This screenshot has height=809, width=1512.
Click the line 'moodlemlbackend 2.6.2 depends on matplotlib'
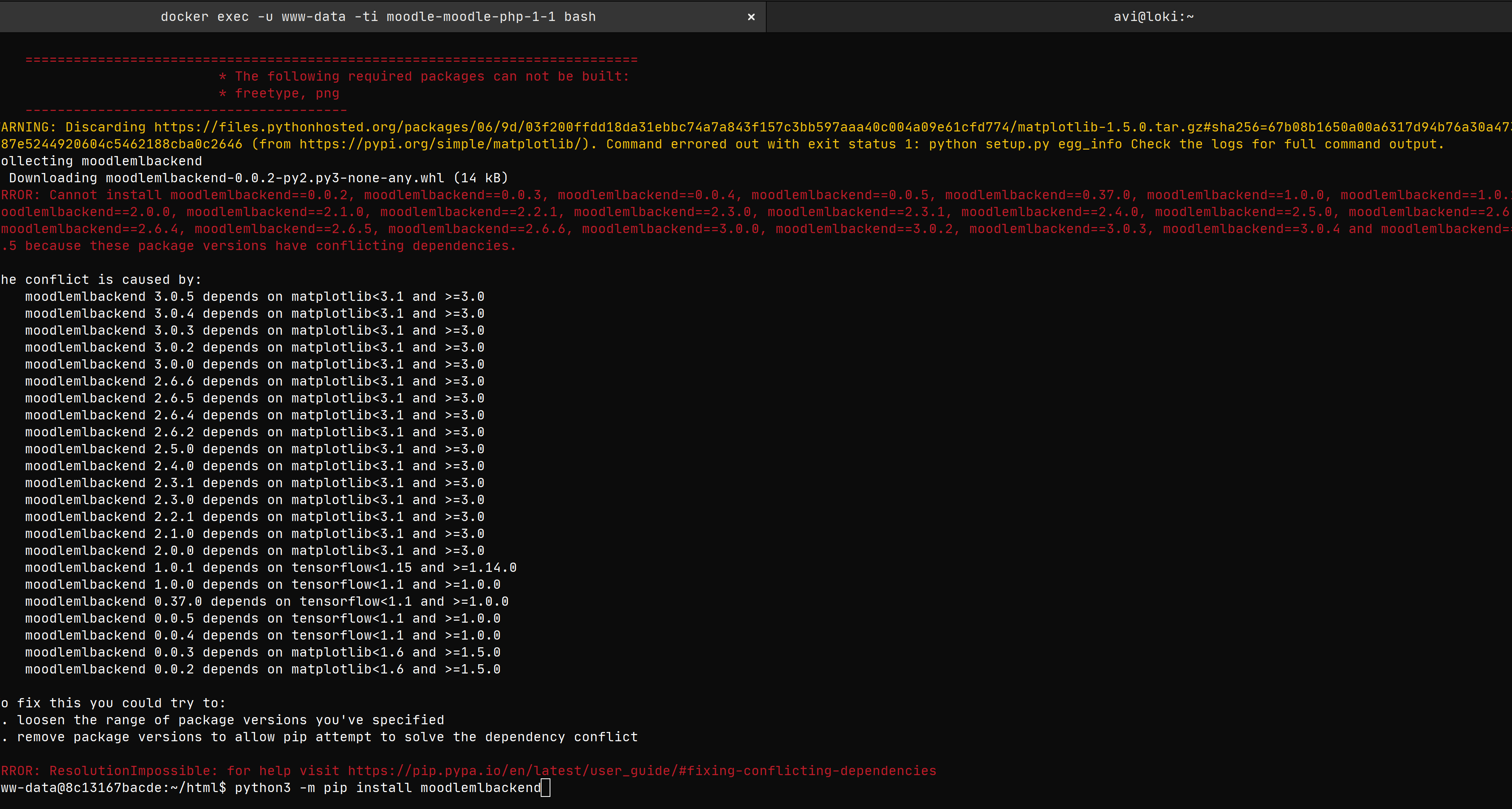[255, 432]
